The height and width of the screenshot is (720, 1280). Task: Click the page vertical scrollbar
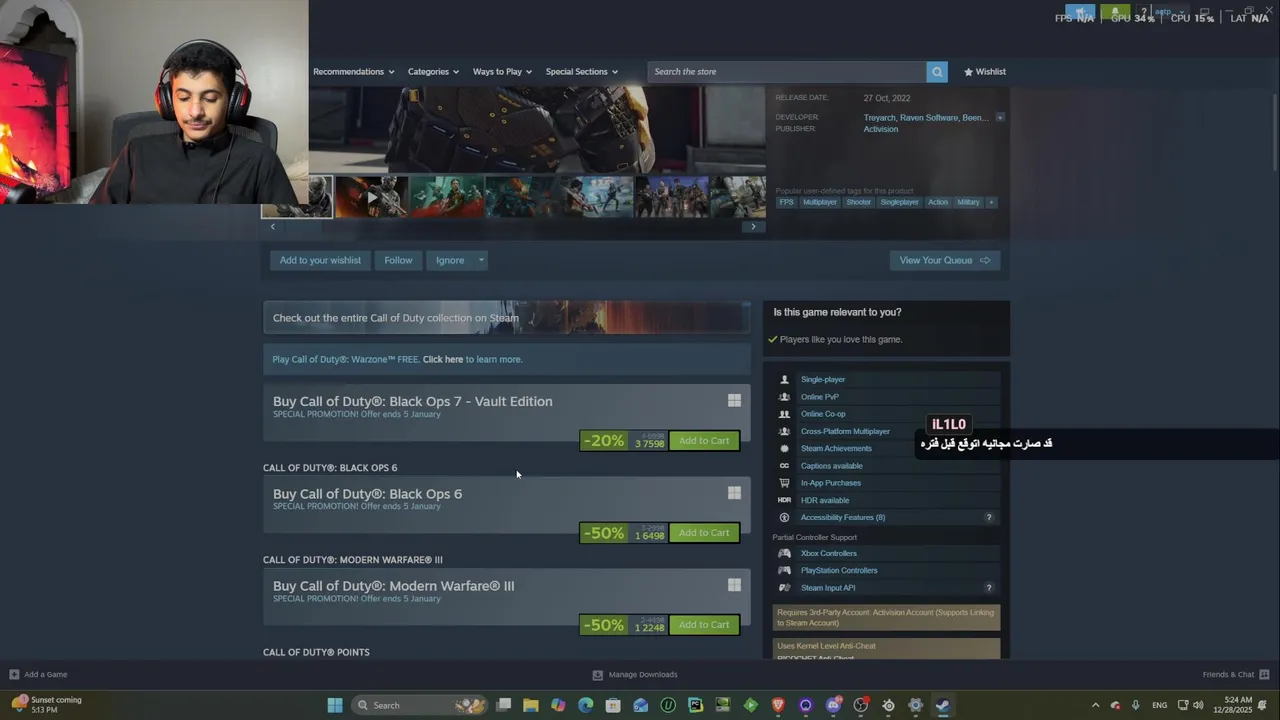(x=1273, y=130)
